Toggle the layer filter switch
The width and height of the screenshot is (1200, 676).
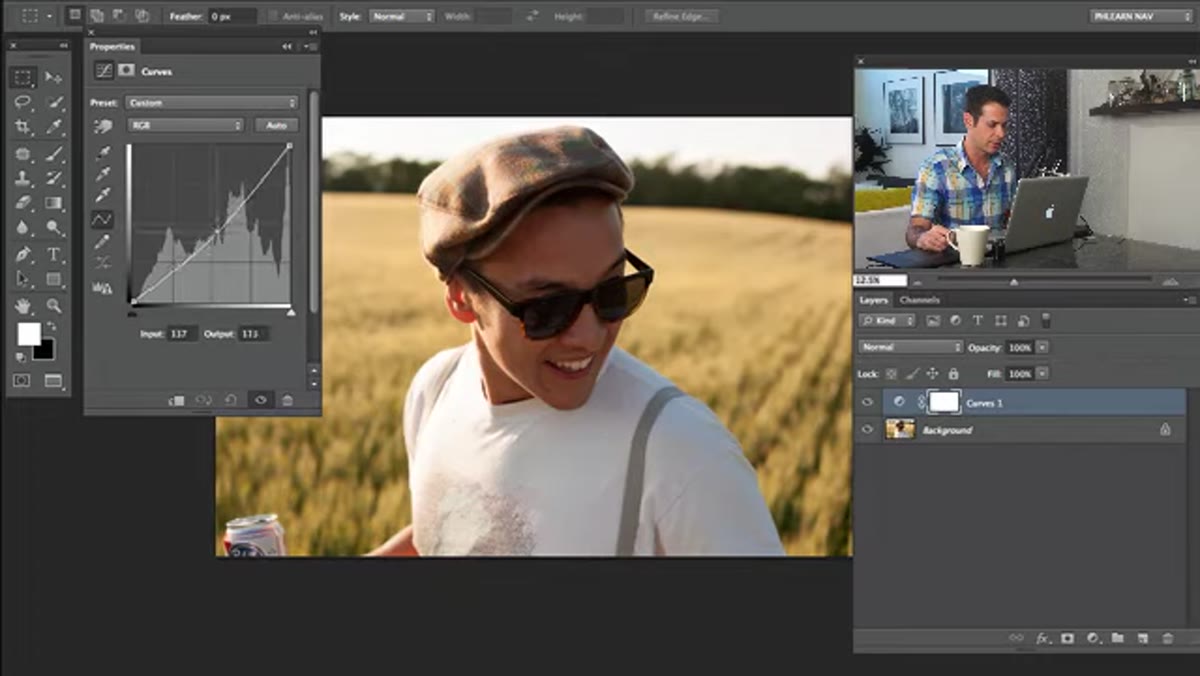[1046, 320]
